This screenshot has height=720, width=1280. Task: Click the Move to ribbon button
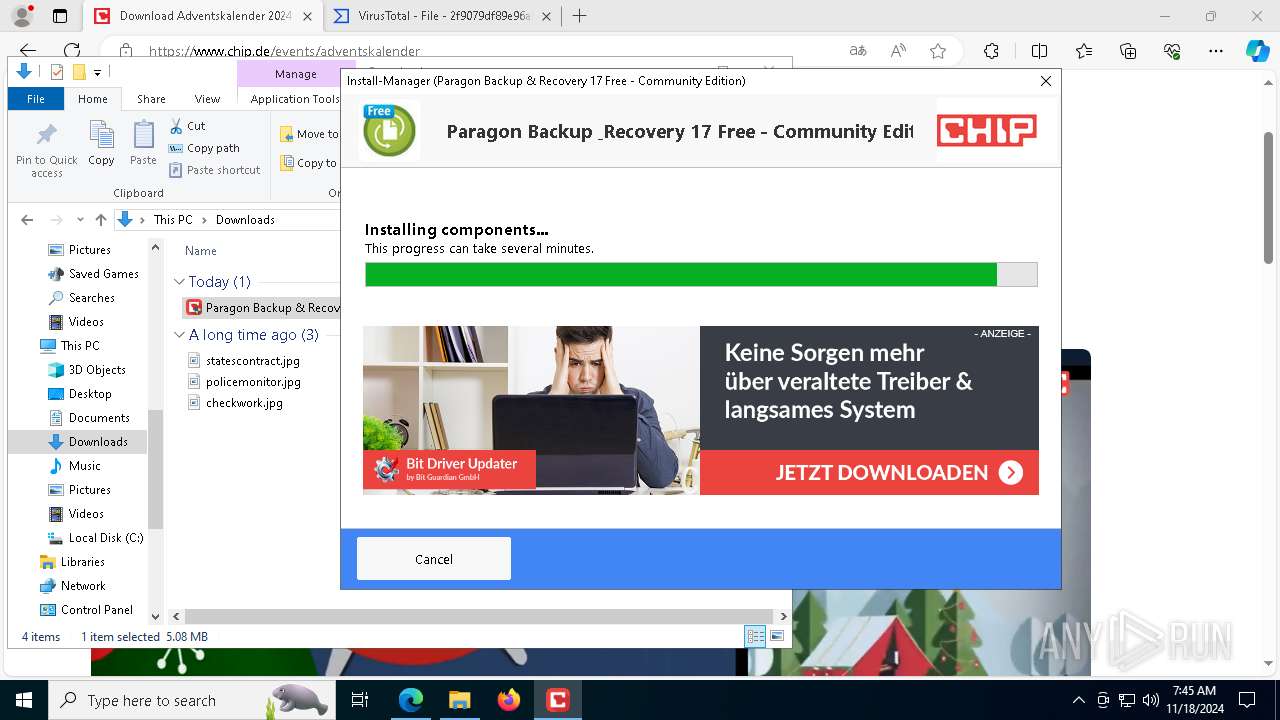(309, 134)
